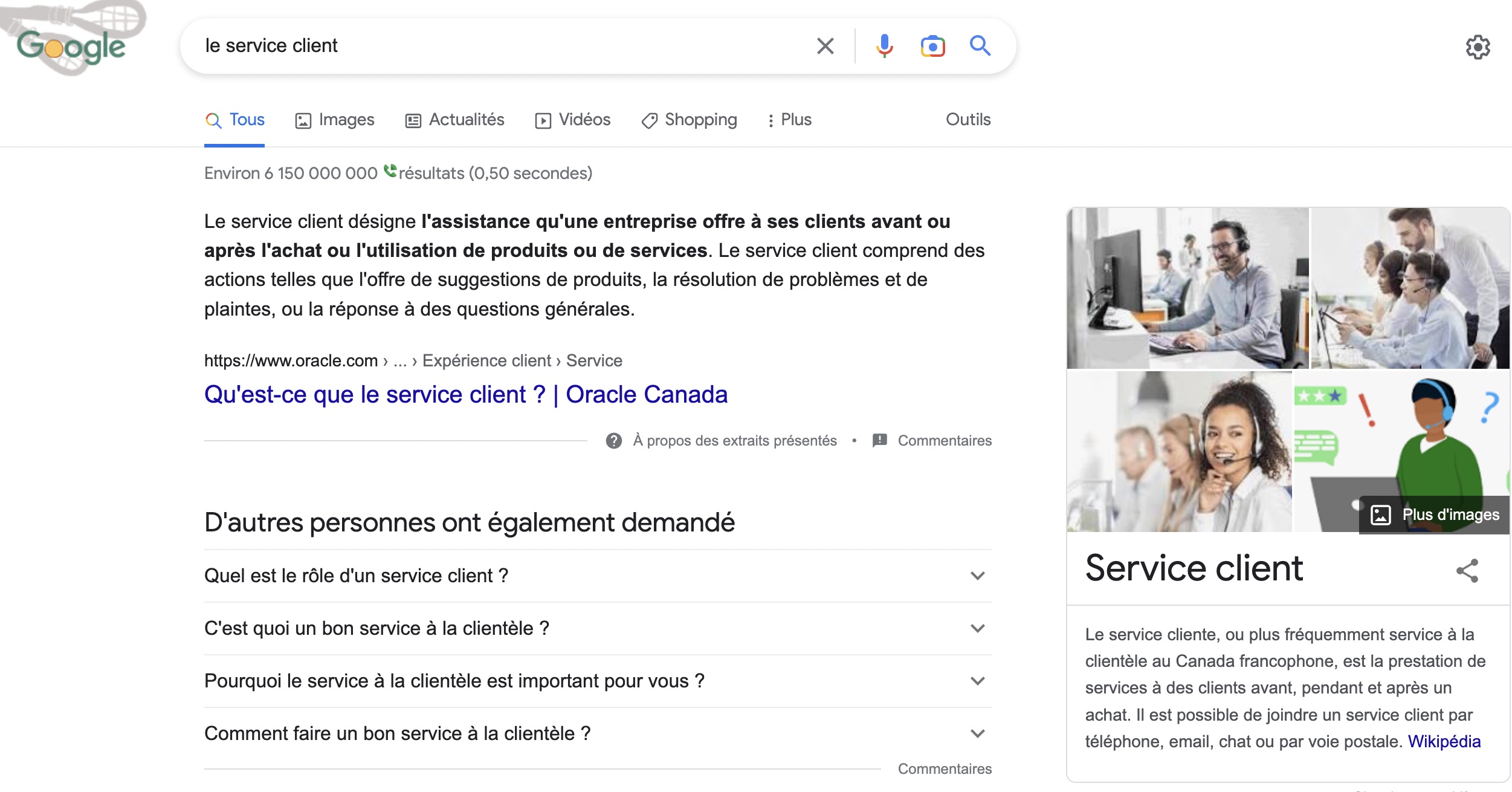Select the Tous tab
1512x792 pixels.
pos(234,120)
